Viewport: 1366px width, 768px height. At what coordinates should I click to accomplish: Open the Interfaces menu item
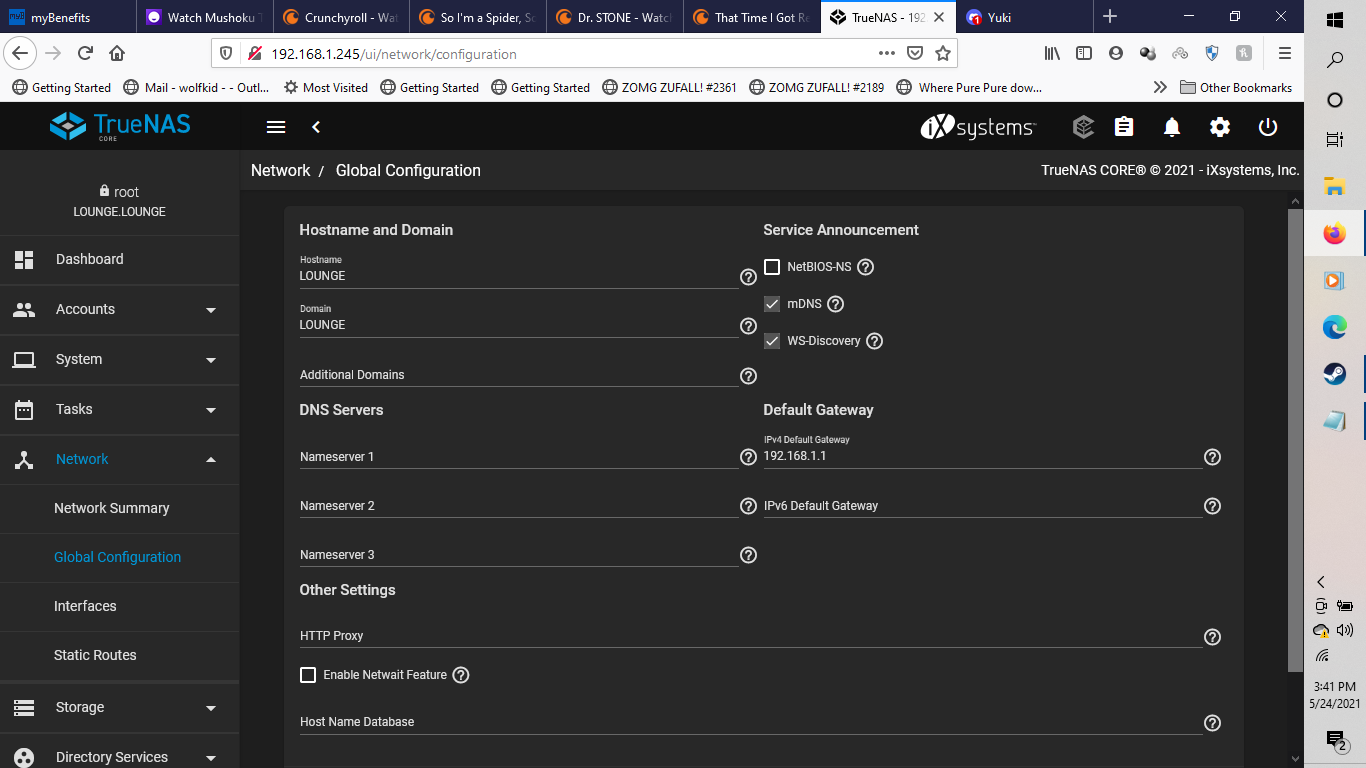click(85, 606)
